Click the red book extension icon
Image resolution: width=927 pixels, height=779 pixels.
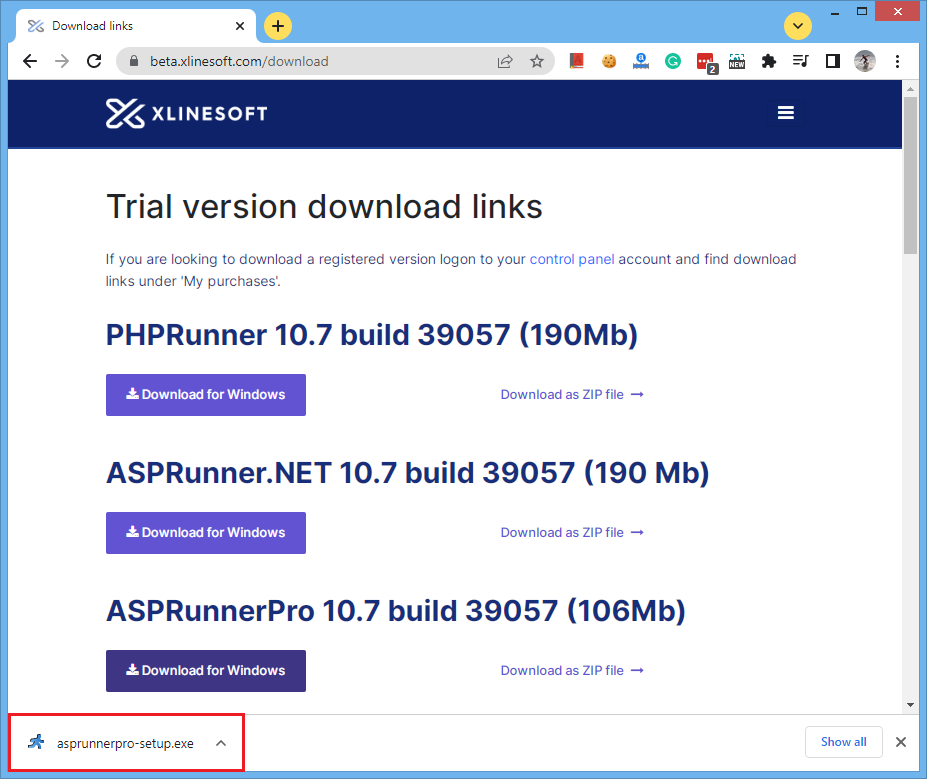click(576, 61)
